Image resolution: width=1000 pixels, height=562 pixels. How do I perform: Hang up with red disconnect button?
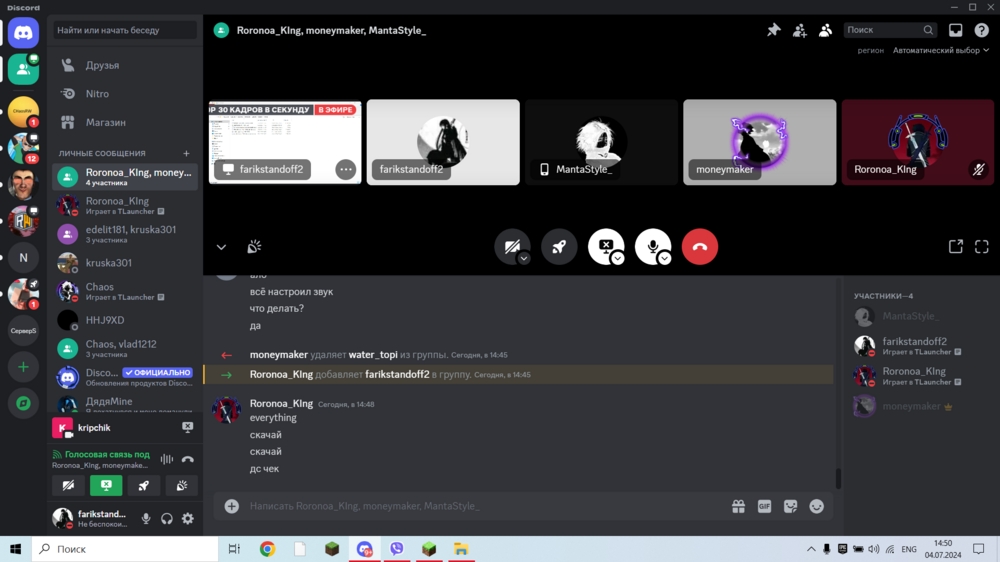pyautogui.click(x=700, y=247)
